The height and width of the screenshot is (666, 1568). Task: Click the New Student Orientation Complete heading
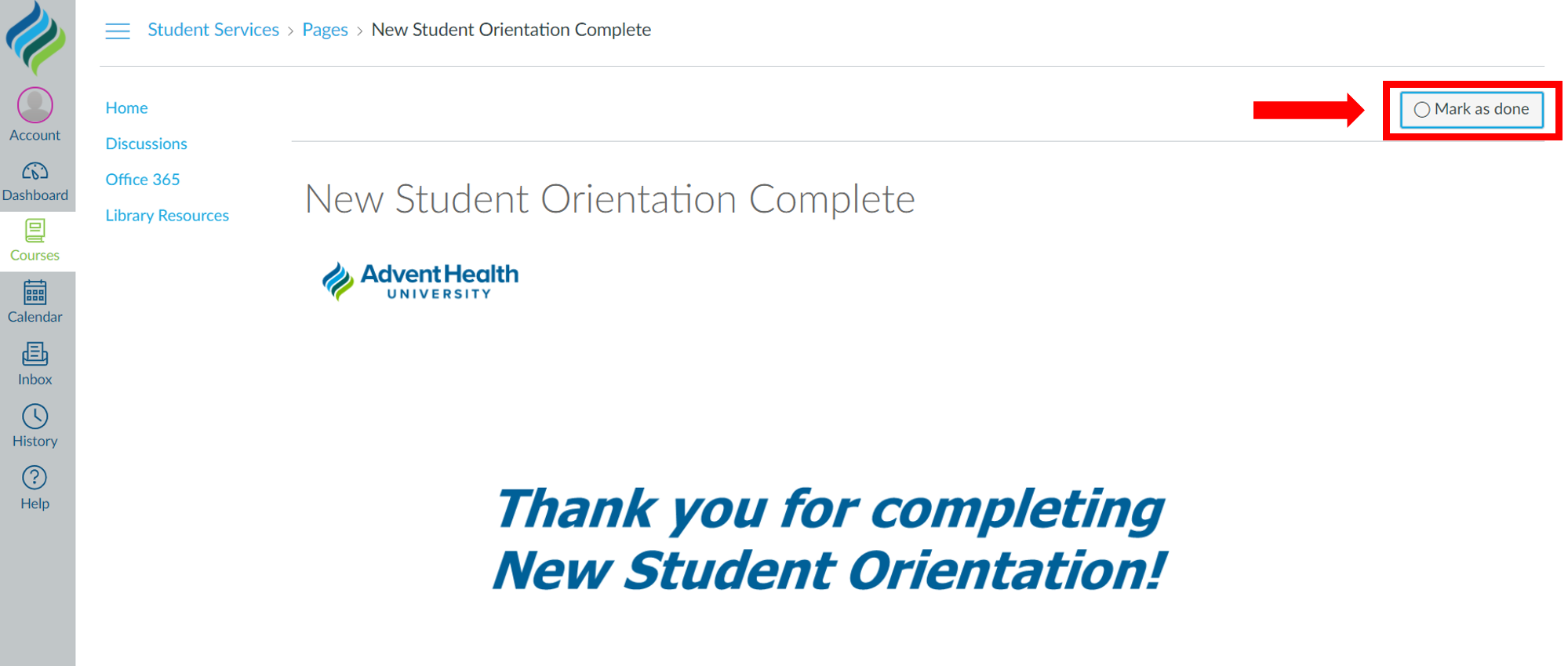pyautogui.click(x=609, y=199)
